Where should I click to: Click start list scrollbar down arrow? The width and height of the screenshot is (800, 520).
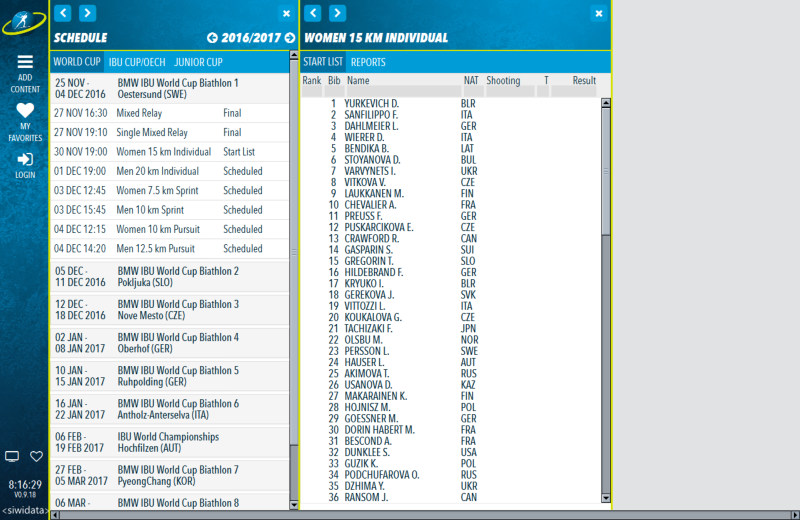click(x=605, y=496)
